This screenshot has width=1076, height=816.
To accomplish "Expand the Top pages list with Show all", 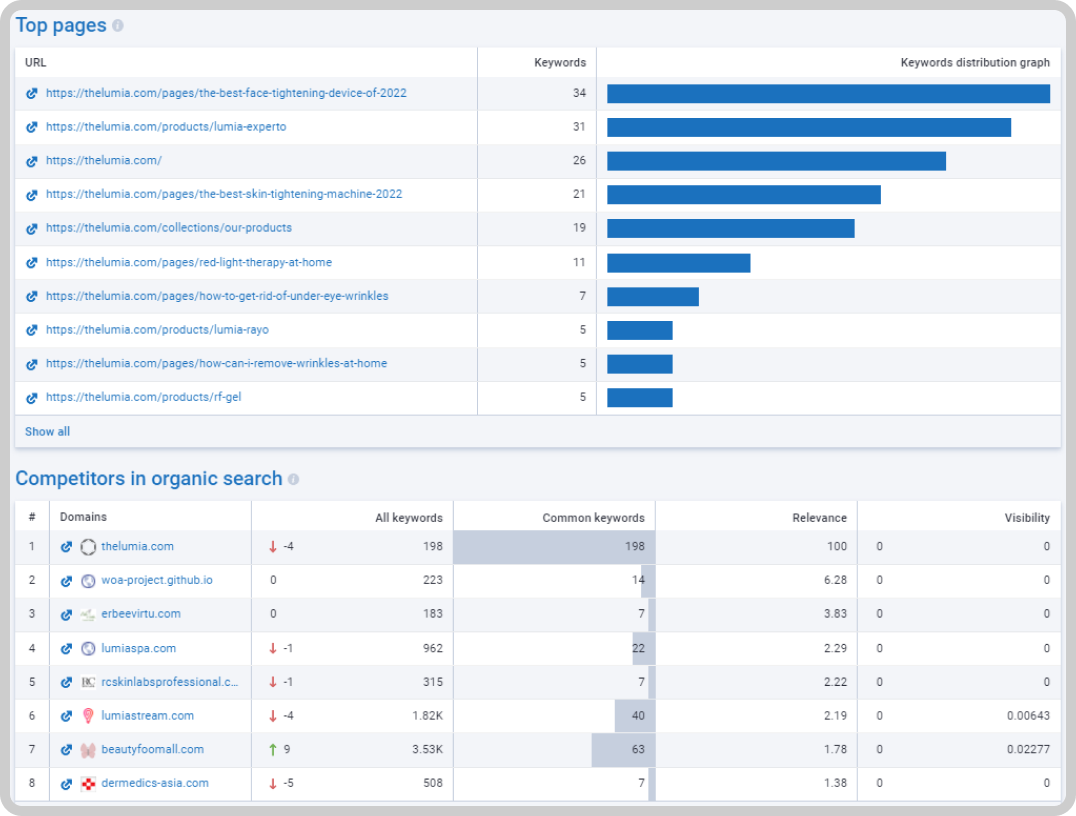I will point(47,432).
